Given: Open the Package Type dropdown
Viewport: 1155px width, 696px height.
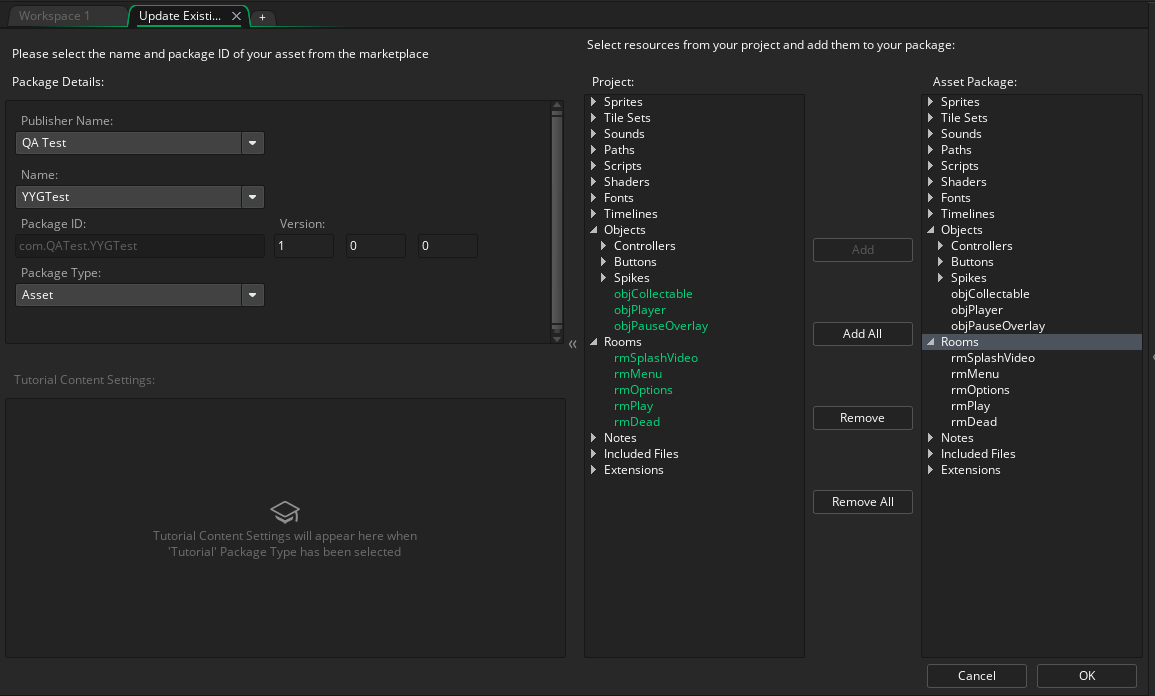Looking at the screenshot, I should (x=253, y=295).
